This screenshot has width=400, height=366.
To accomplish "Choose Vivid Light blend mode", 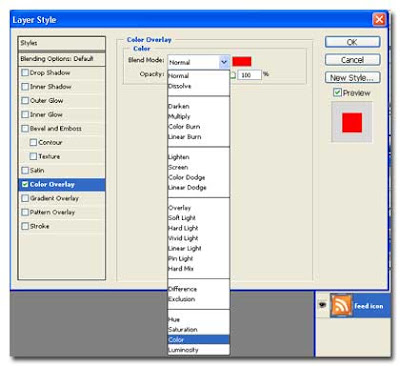I will tap(199, 238).
